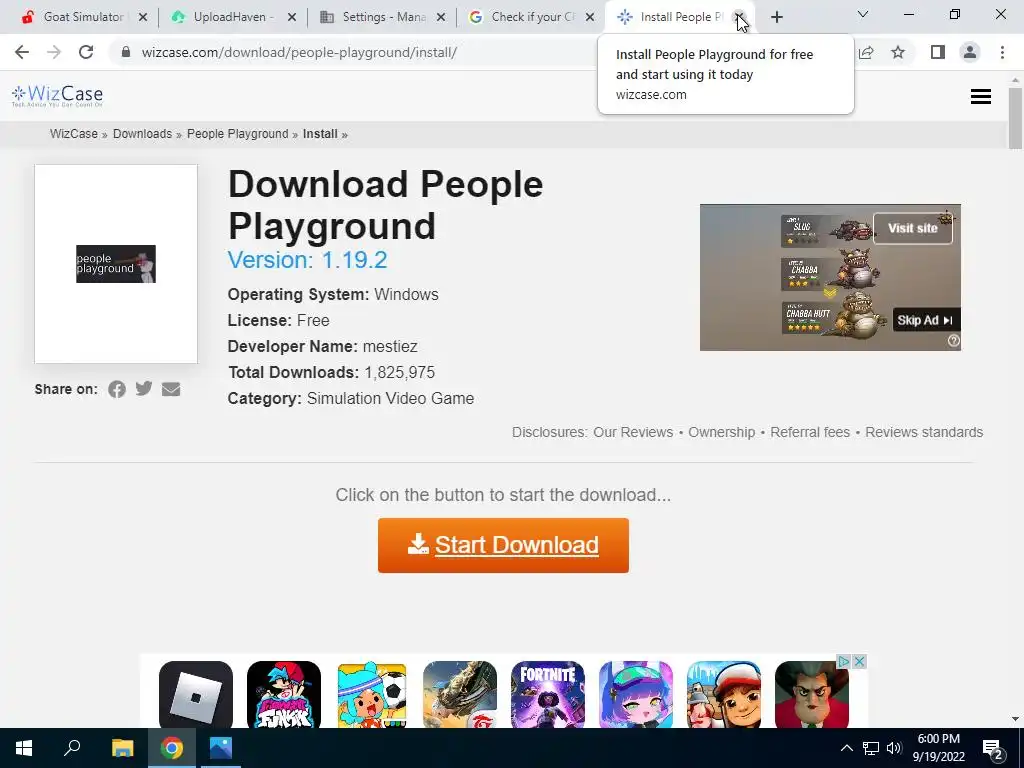The height and width of the screenshot is (768, 1024).
Task: Open the Chrome side panel icon
Action: pyautogui.click(x=938, y=52)
